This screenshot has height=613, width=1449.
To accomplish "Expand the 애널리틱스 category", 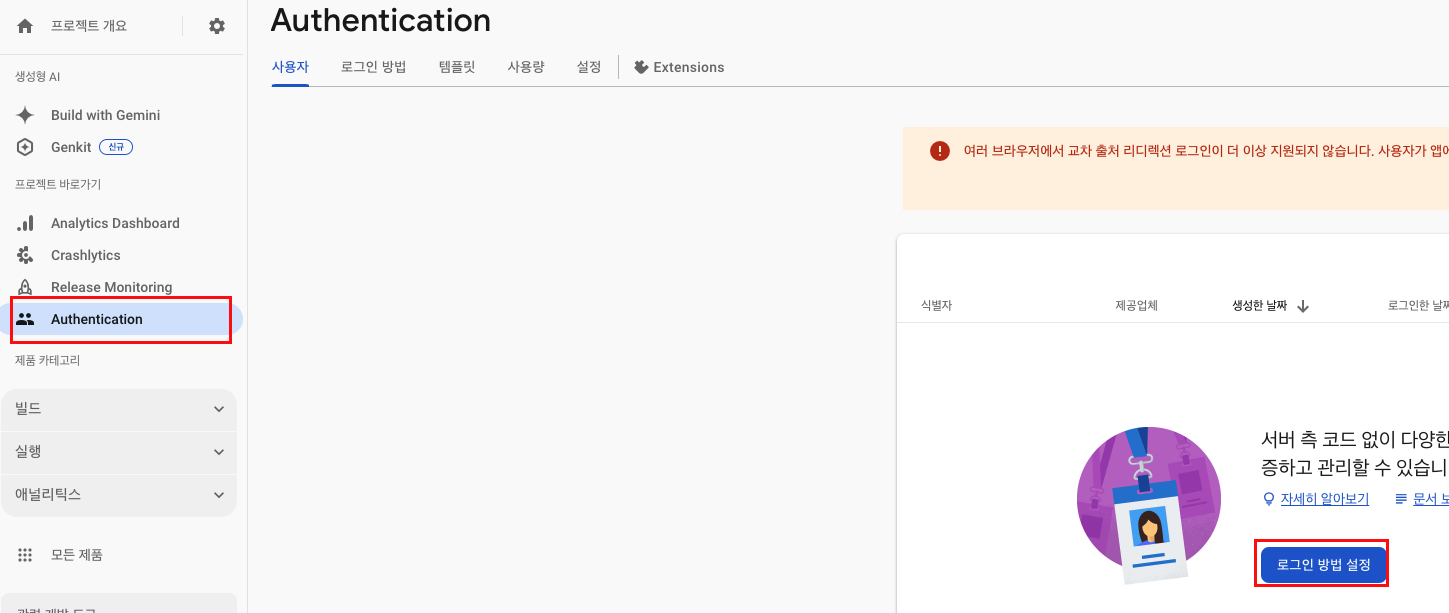I will [119, 495].
